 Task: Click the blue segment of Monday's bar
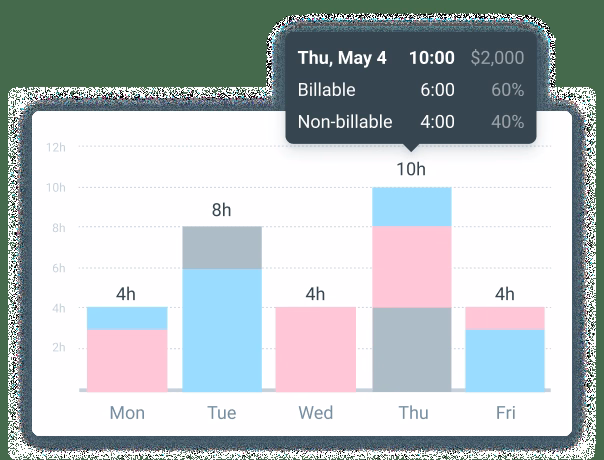tap(127, 317)
